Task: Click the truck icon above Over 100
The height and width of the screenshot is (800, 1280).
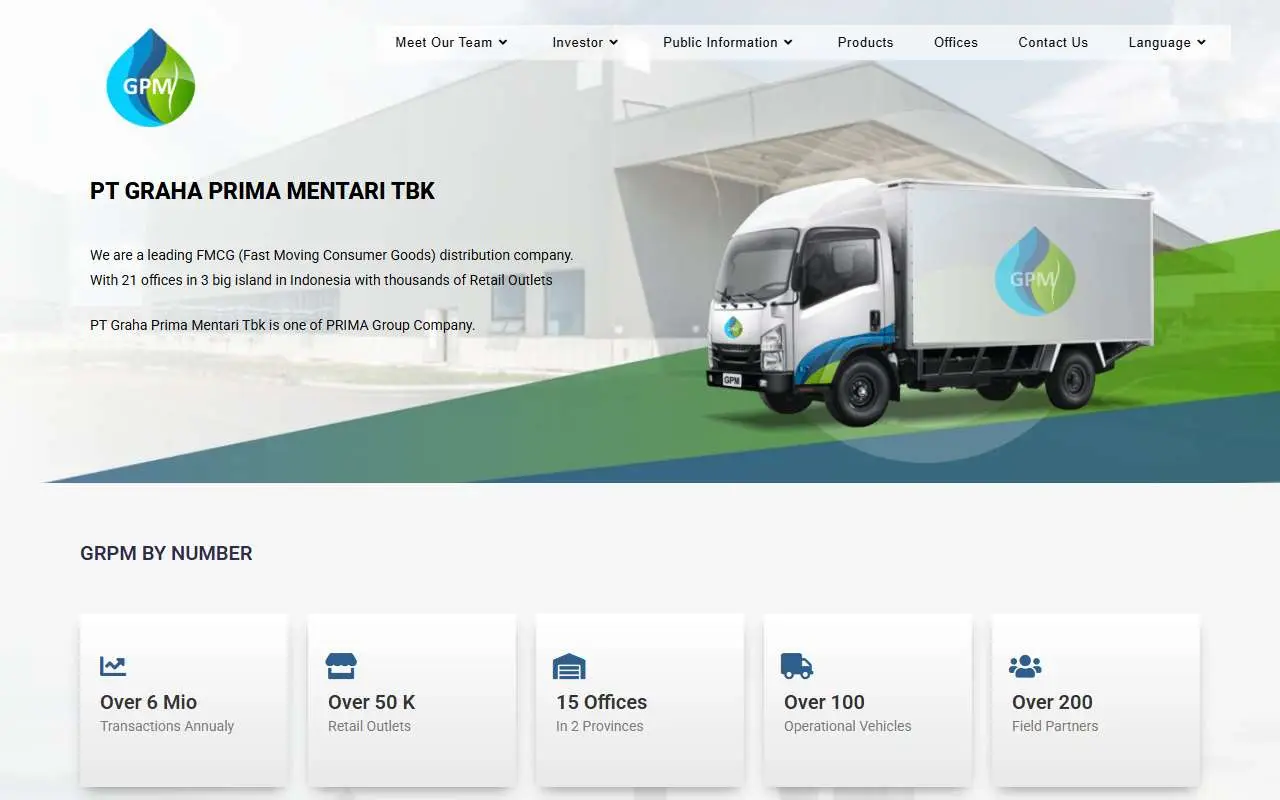Action: pyautogui.click(x=797, y=666)
